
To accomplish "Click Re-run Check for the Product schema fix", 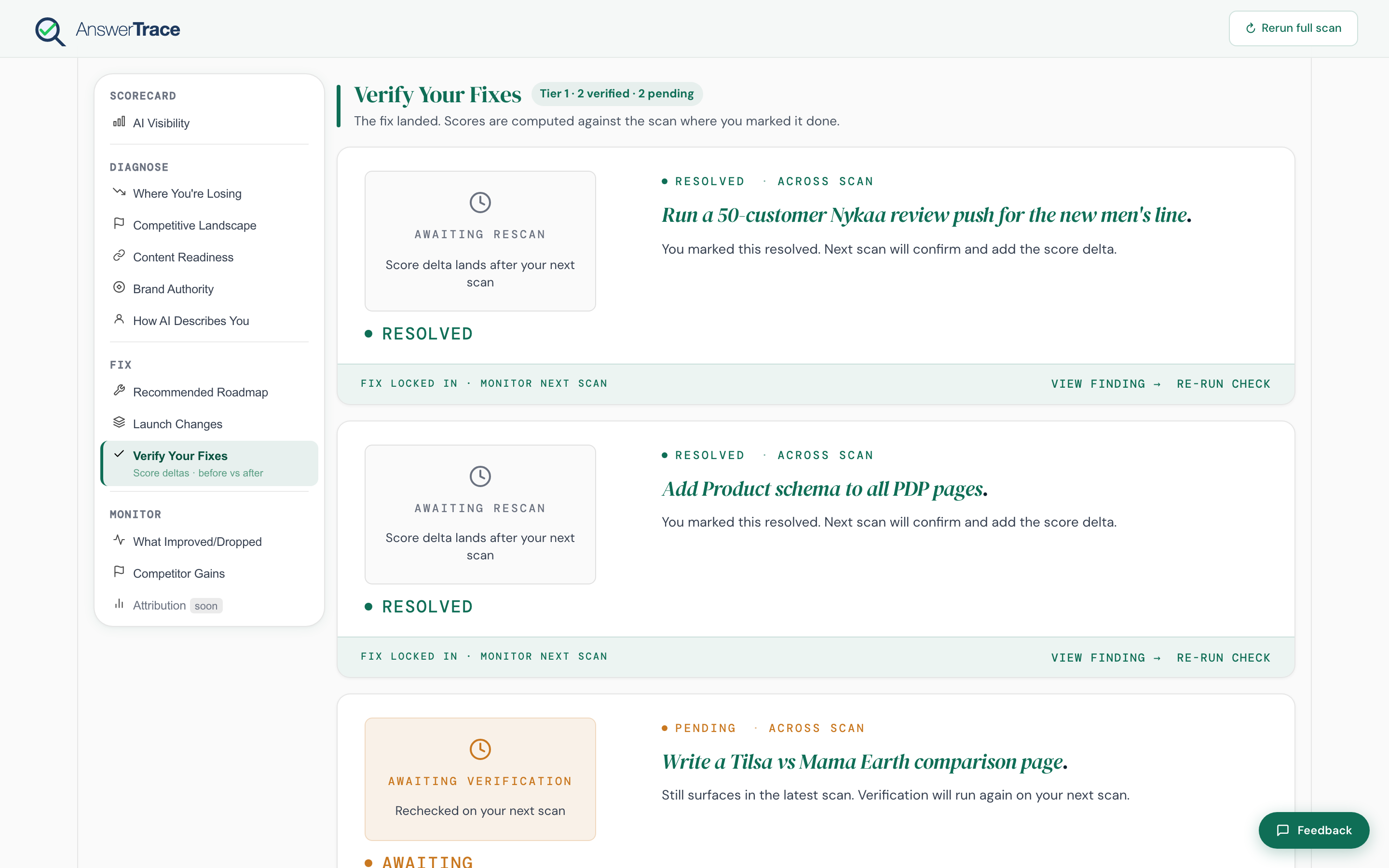I will click(x=1224, y=658).
